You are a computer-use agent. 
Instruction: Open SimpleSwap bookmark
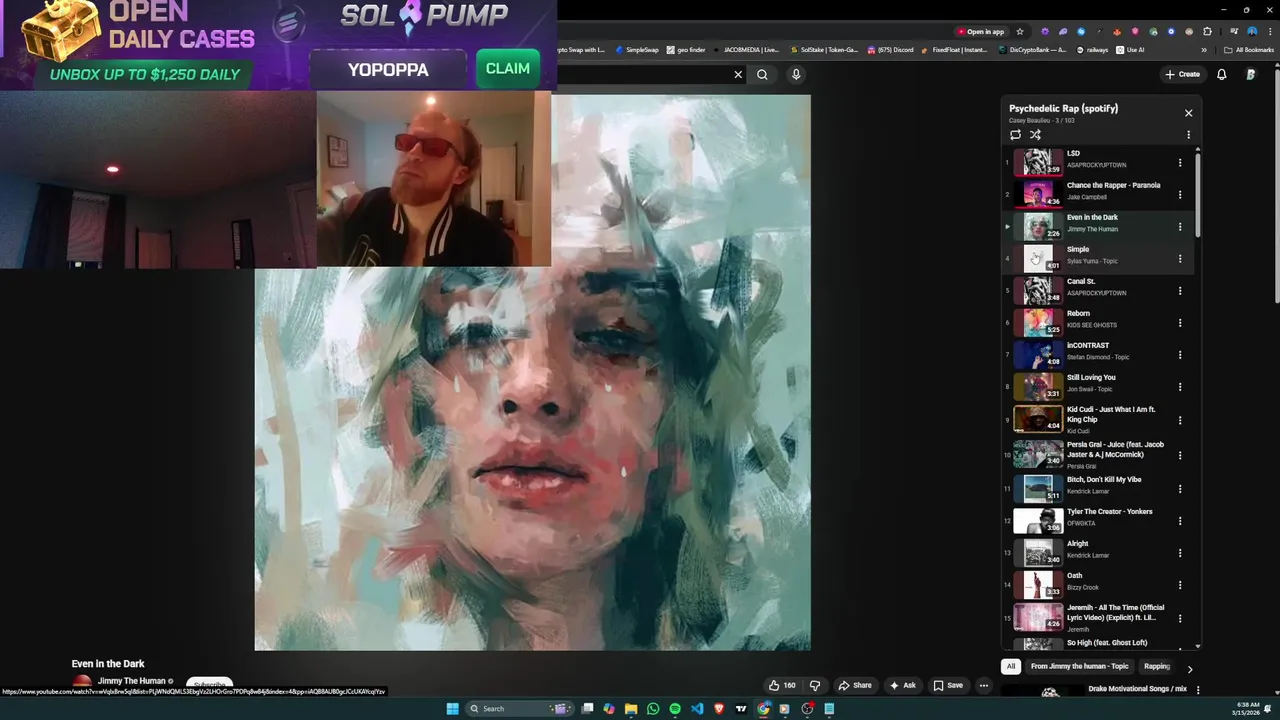637,49
